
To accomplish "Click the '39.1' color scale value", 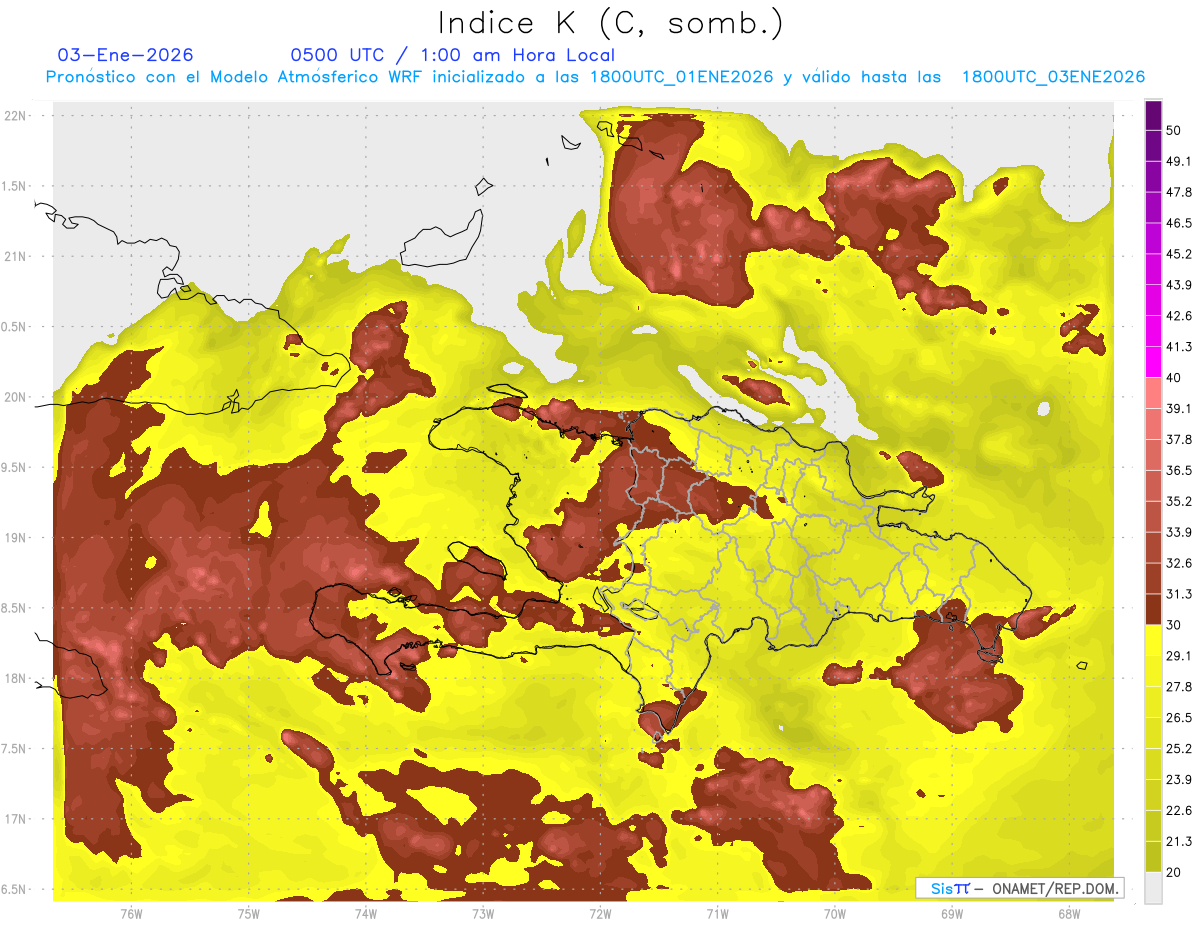I will tap(1179, 408).
